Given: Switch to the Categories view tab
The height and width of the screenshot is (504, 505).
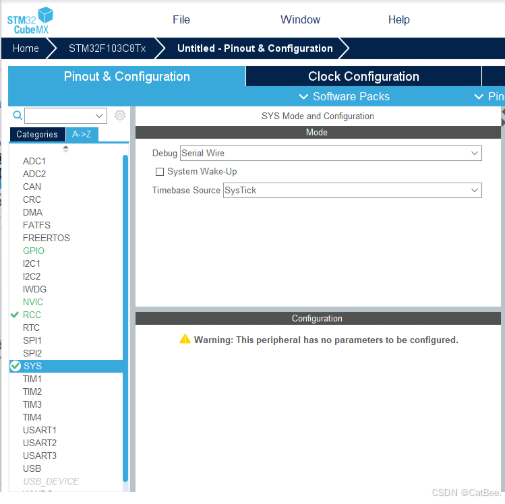Looking at the screenshot, I should [37, 134].
